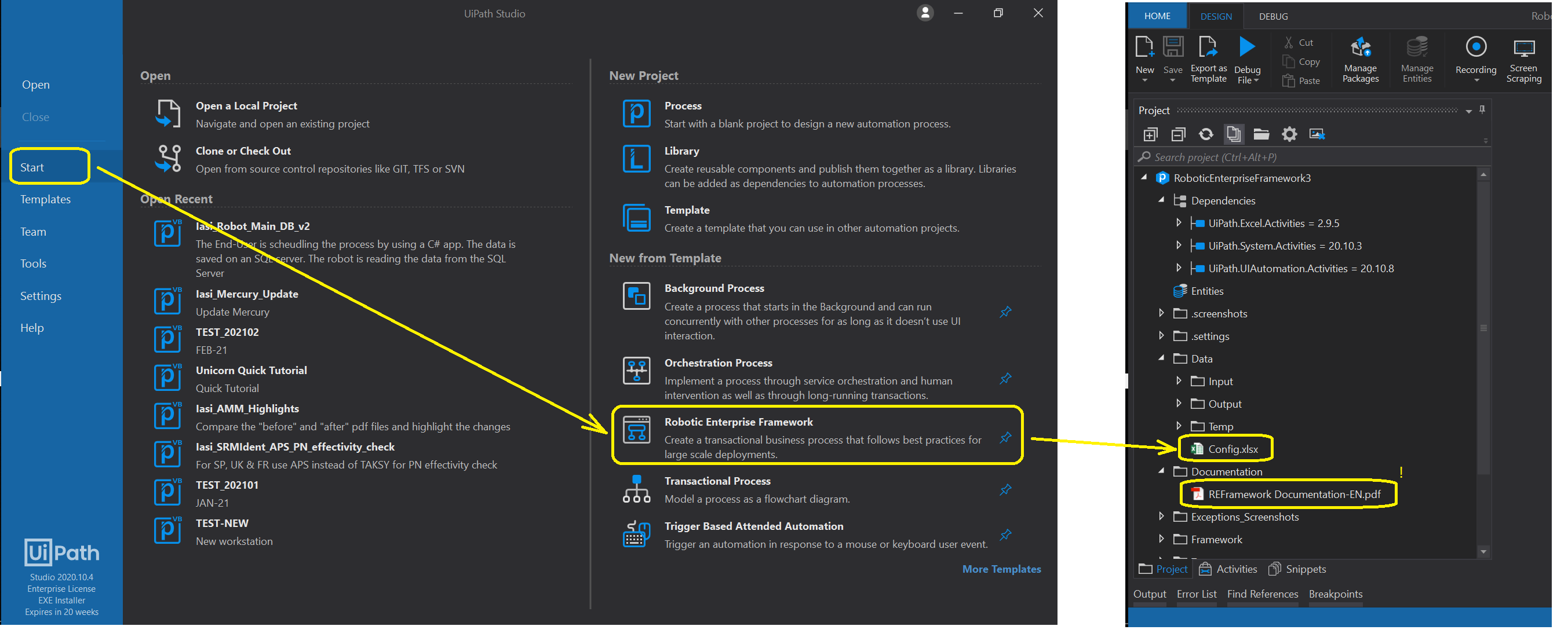The image size is (1568, 637).
Task: Open project settings gear icon
Action: 1289,134
